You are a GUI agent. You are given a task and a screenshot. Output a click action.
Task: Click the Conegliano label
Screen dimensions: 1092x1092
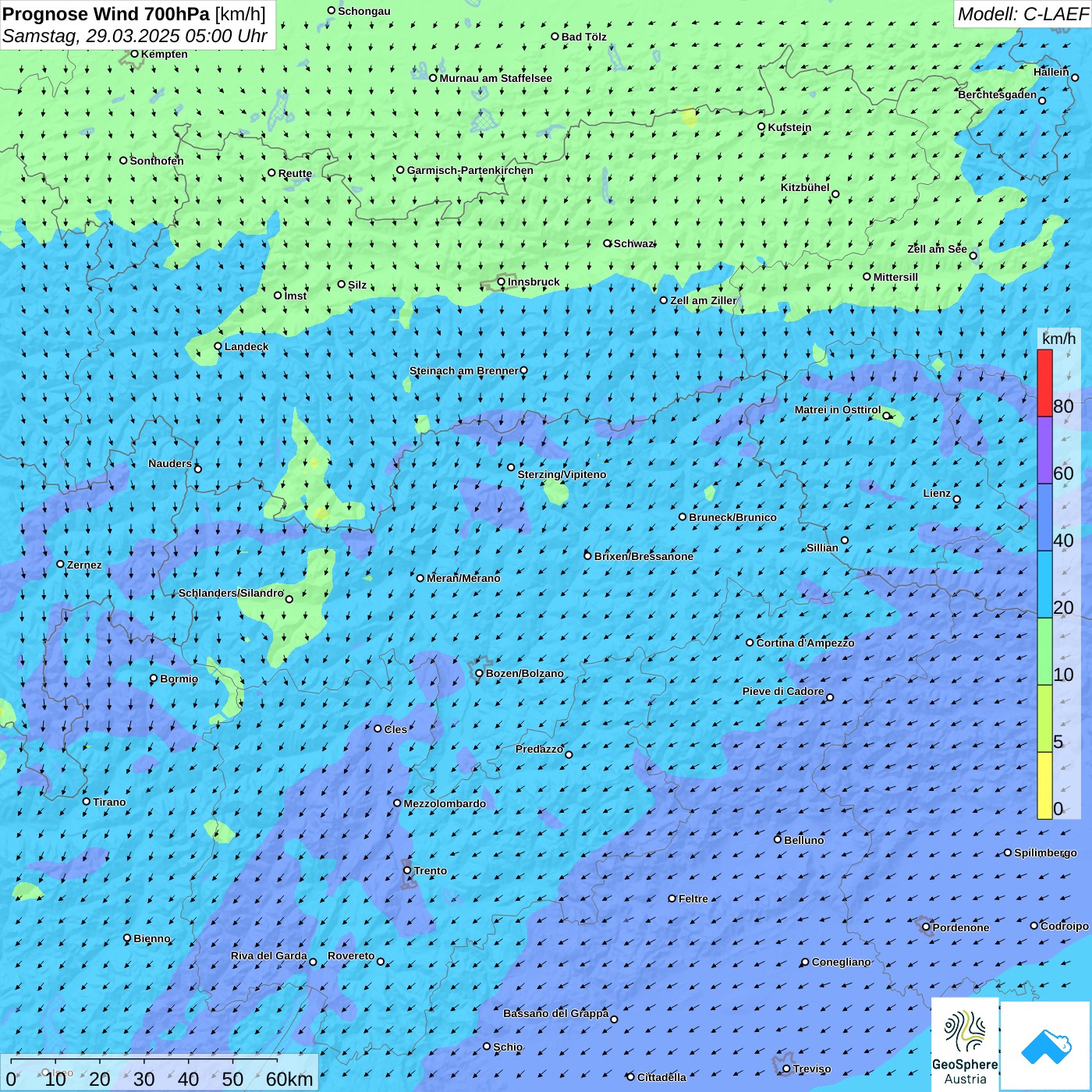[x=842, y=962]
